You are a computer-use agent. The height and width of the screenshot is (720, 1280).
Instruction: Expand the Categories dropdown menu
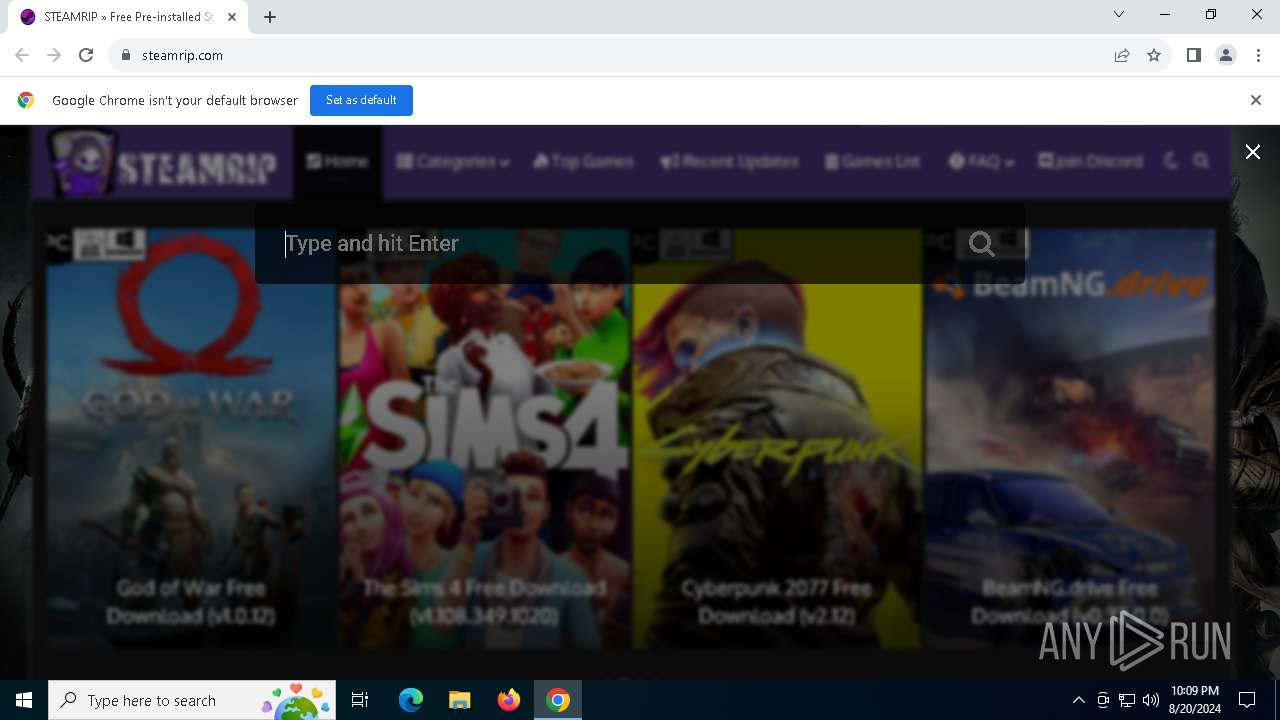pos(453,161)
